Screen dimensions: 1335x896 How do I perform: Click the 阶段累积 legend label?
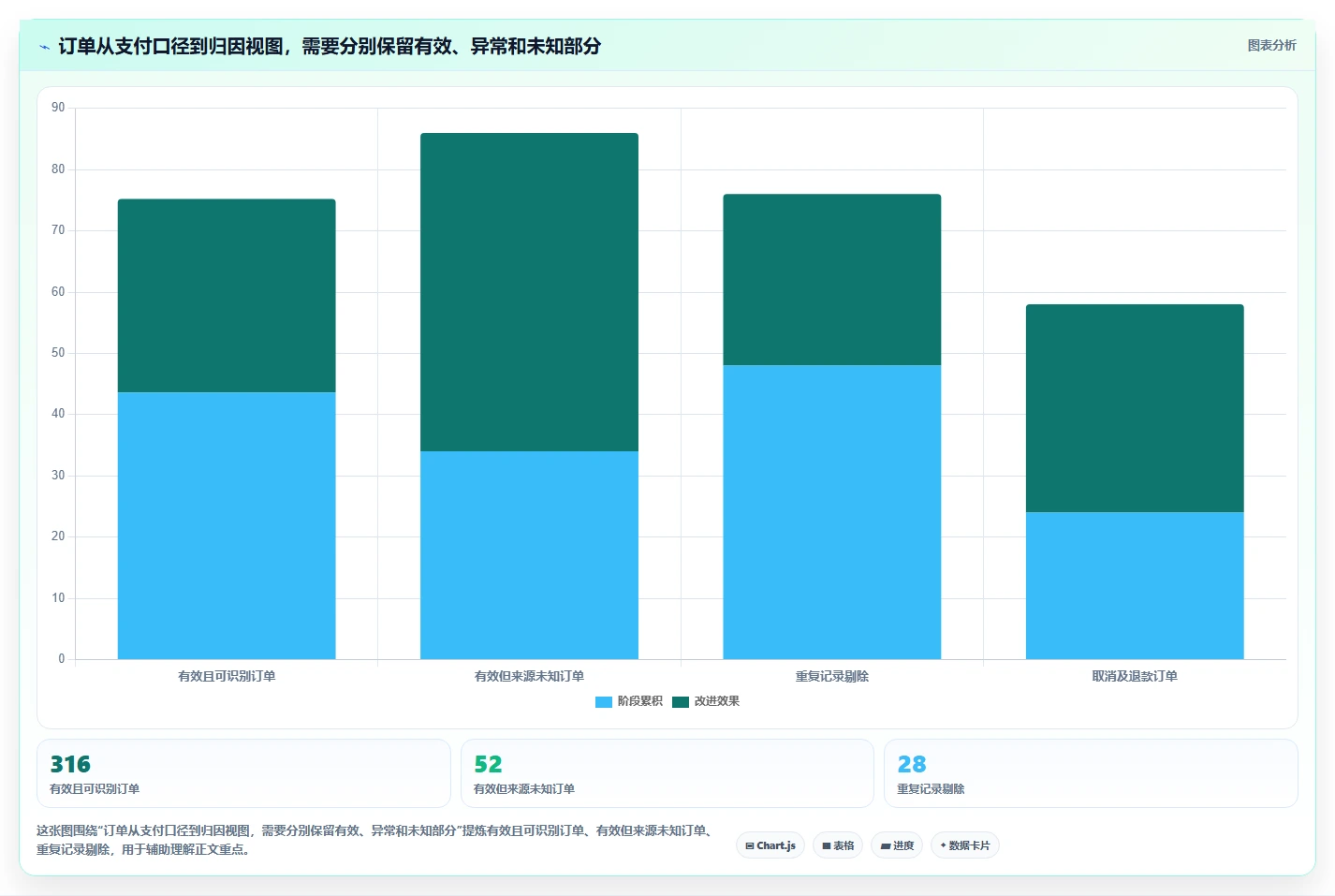[x=640, y=701]
